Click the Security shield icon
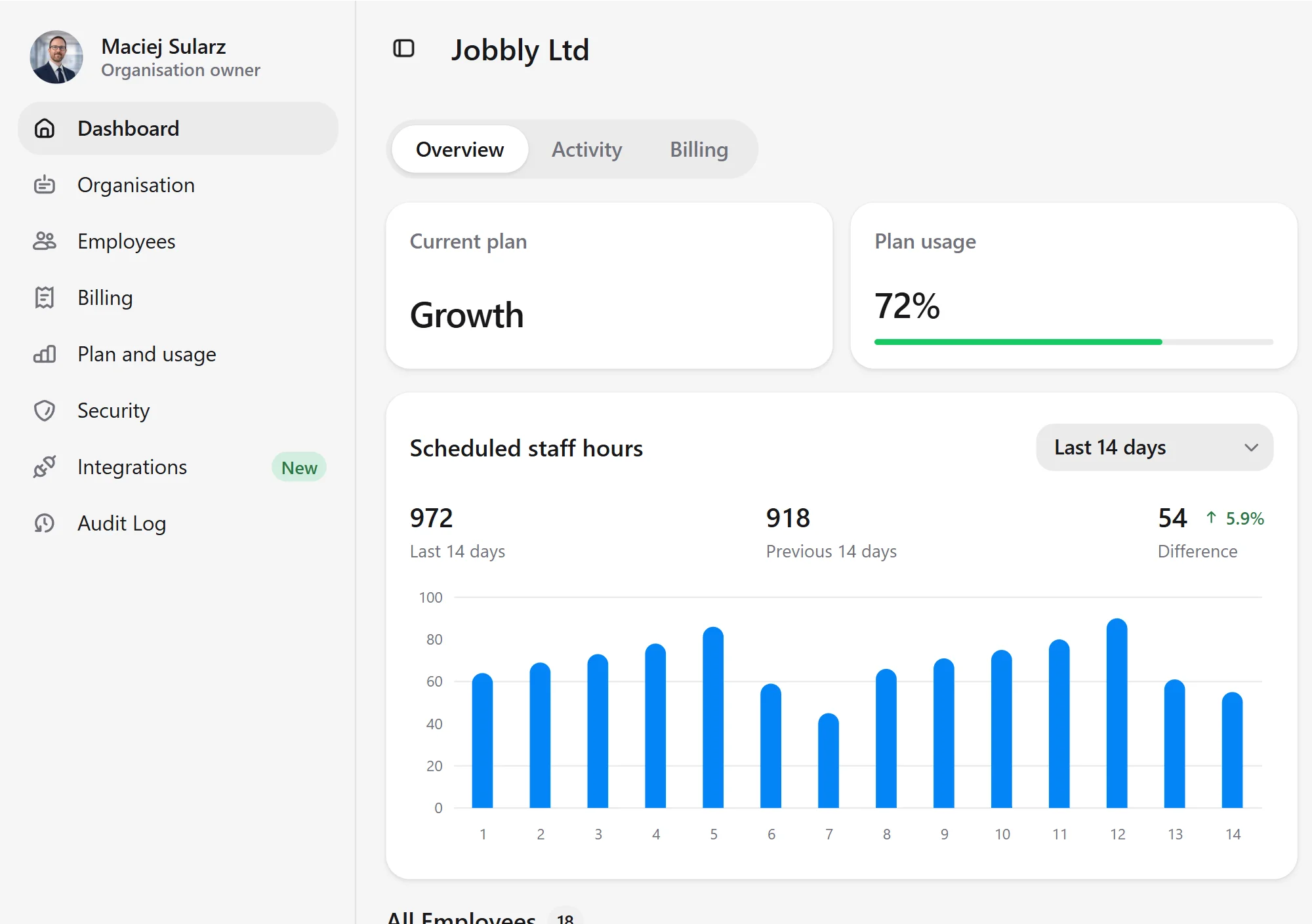The image size is (1312, 924). click(45, 411)
